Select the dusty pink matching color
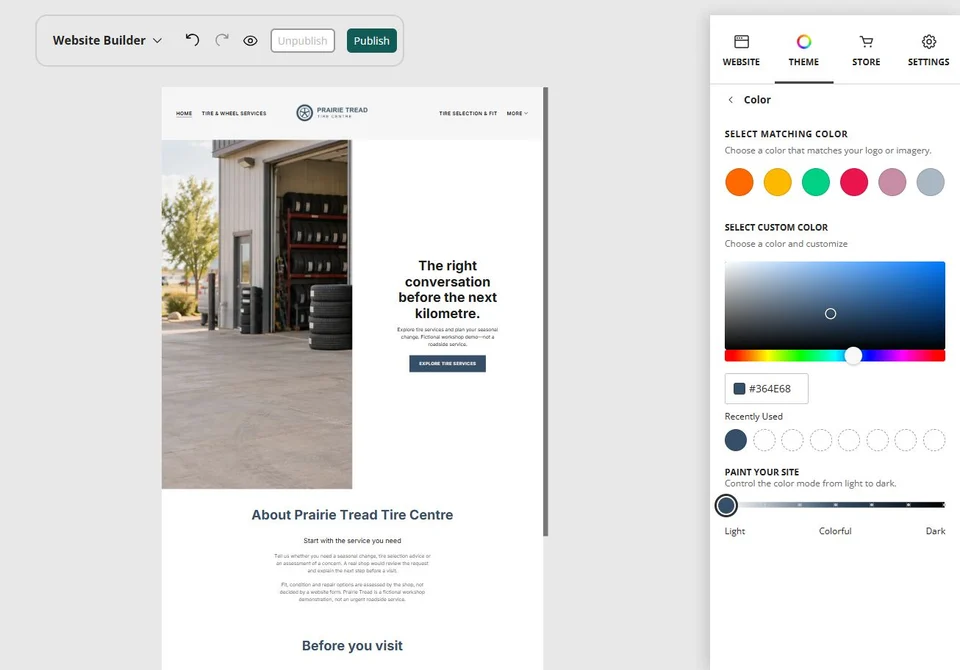 [892, 183]
